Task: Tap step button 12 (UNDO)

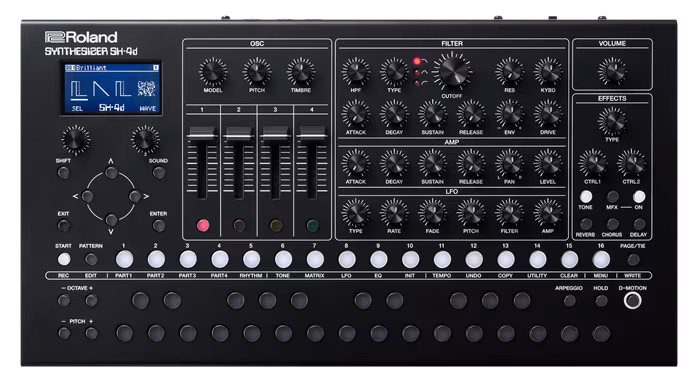Action: (474, 259)
